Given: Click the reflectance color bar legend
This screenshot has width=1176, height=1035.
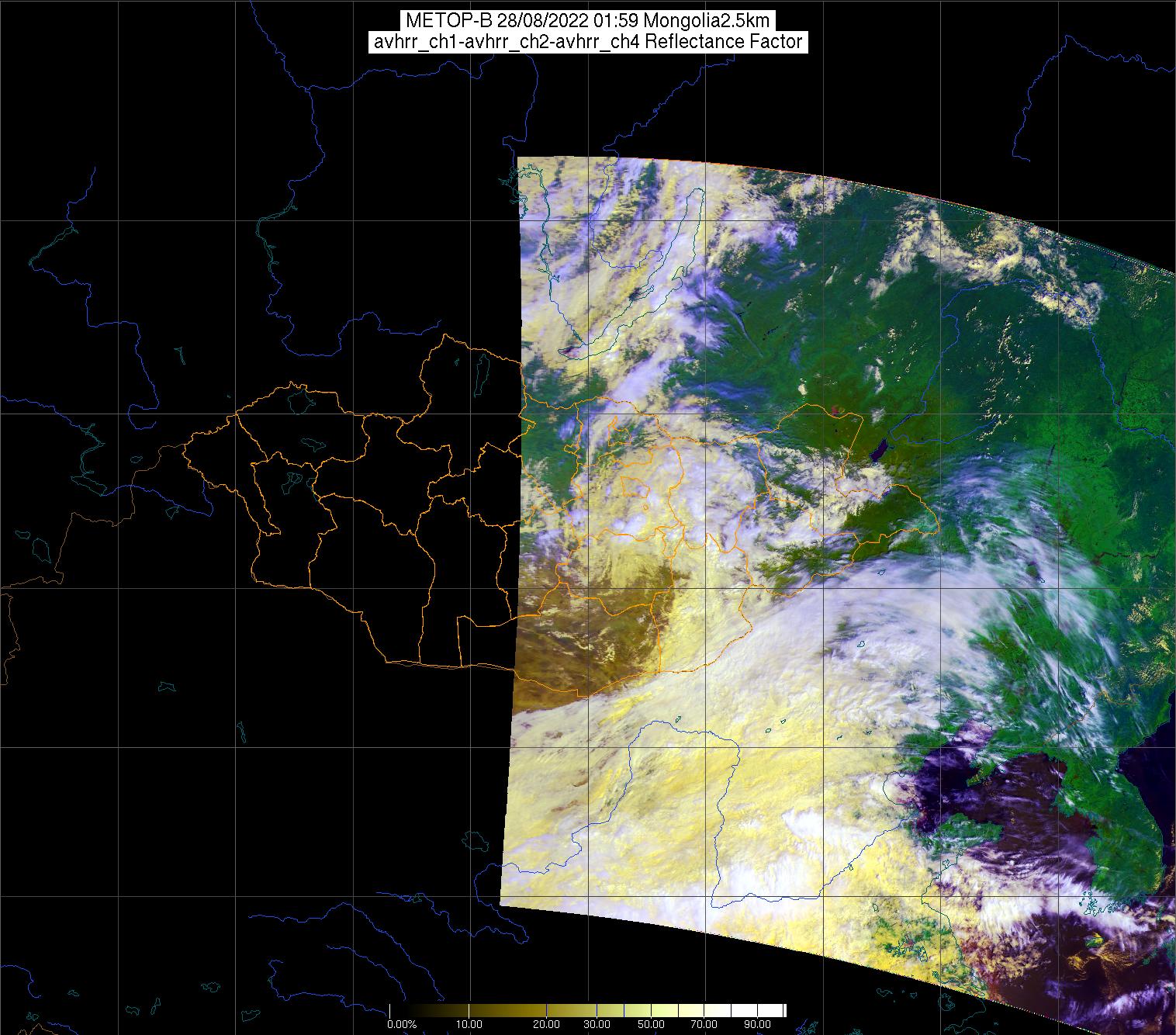Looking at the screenshot, I should click(x=587, y=1010).
